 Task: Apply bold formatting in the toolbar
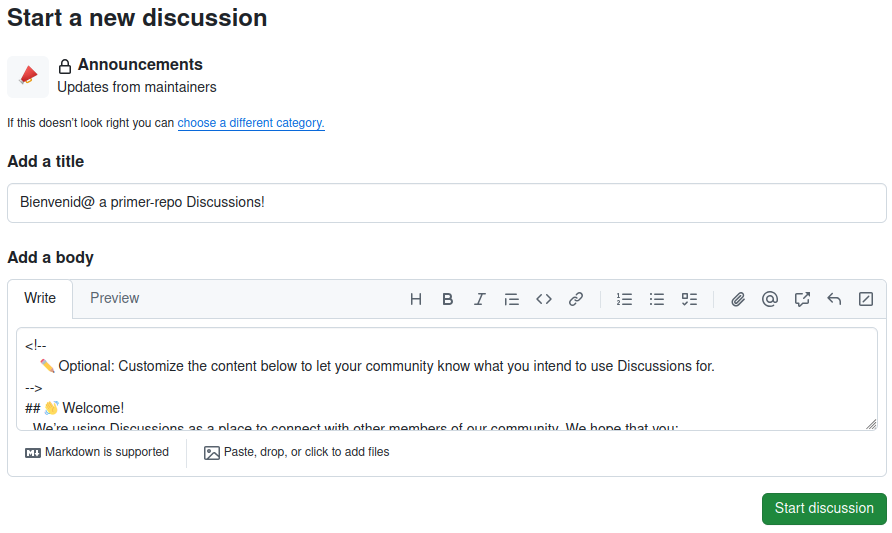(448, 299)
